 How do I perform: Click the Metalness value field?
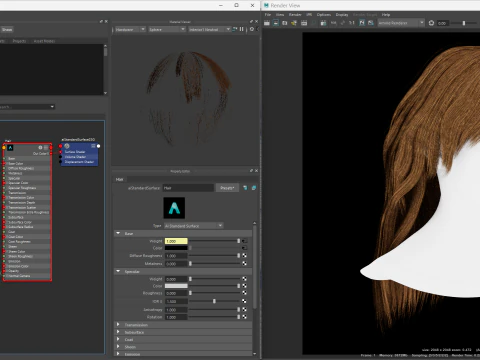[176, 264]
